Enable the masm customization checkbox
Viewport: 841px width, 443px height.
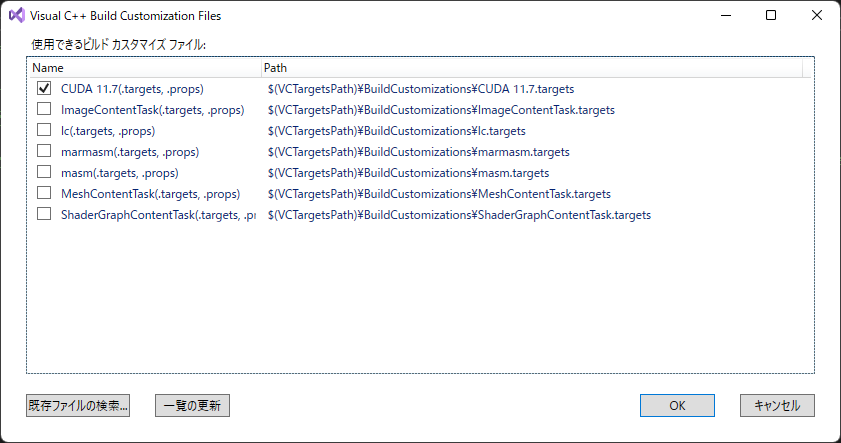click(x=44, y=172)
